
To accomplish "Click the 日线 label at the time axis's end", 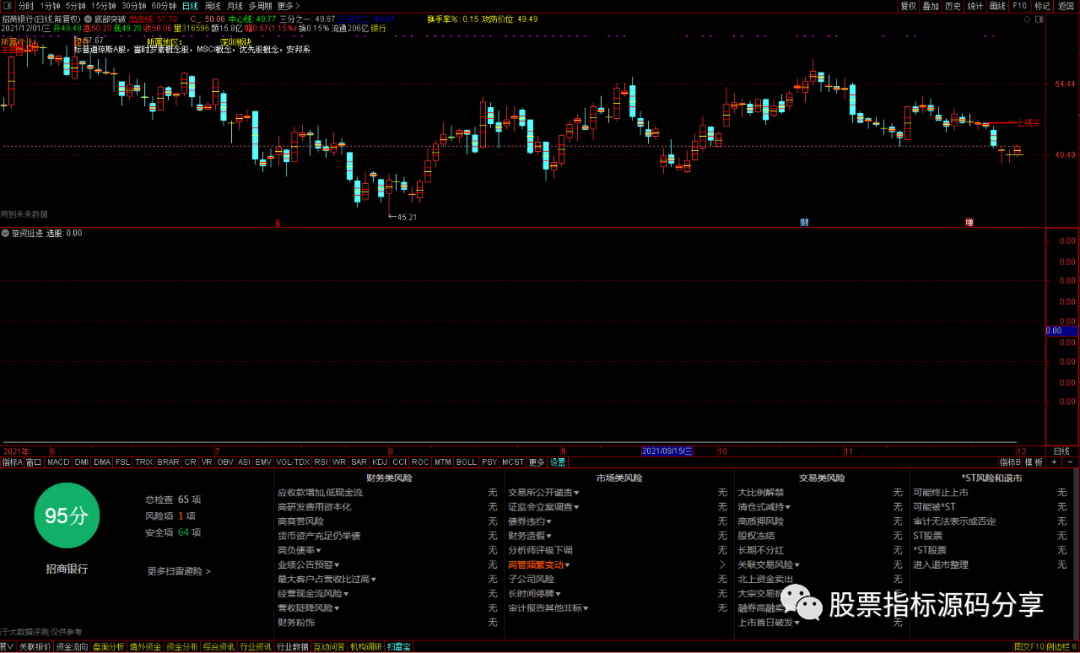I will (x=1061, y=451).
